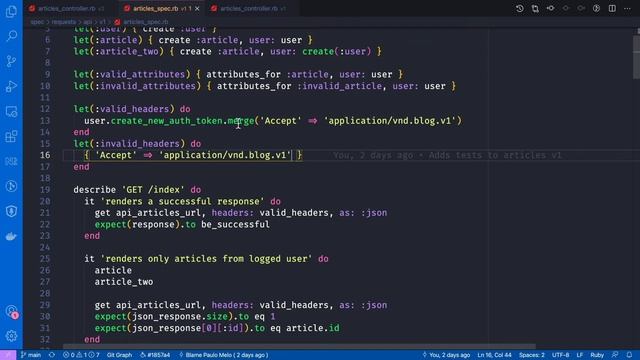Viewport: 640px width, 360px height.
Task: Click the commit hash #1857a4 in status bar
Action: 155,355
